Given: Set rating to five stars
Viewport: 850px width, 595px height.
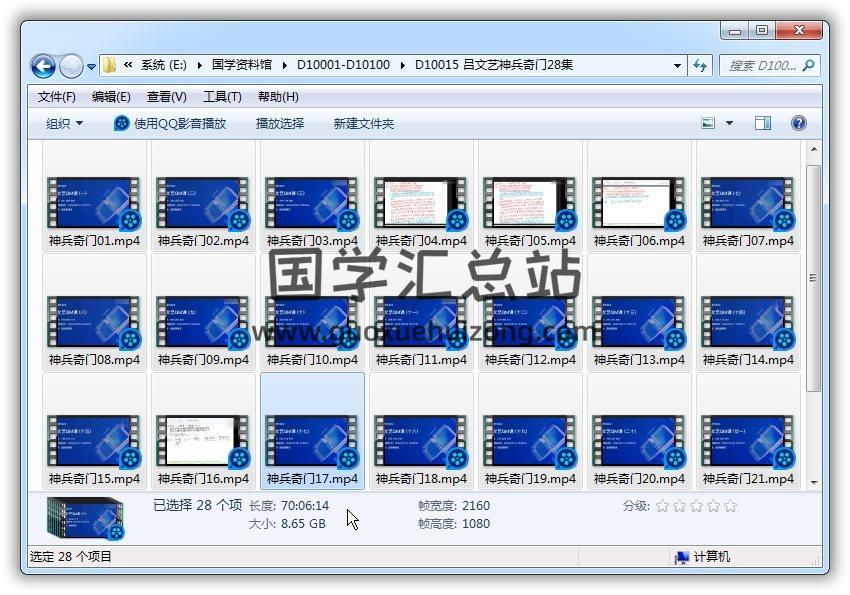Looking at the screenshot, I should pos(730,506).
